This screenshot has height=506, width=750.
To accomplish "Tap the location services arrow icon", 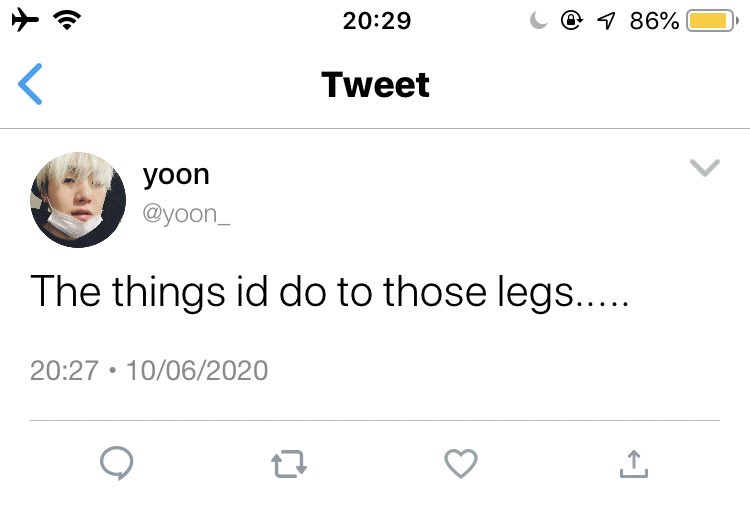I will pos(606,21).
